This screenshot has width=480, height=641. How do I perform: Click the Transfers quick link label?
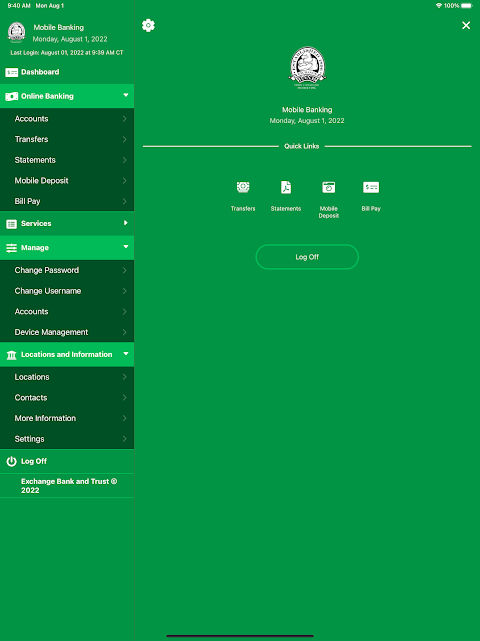click(x=243, y=208)
